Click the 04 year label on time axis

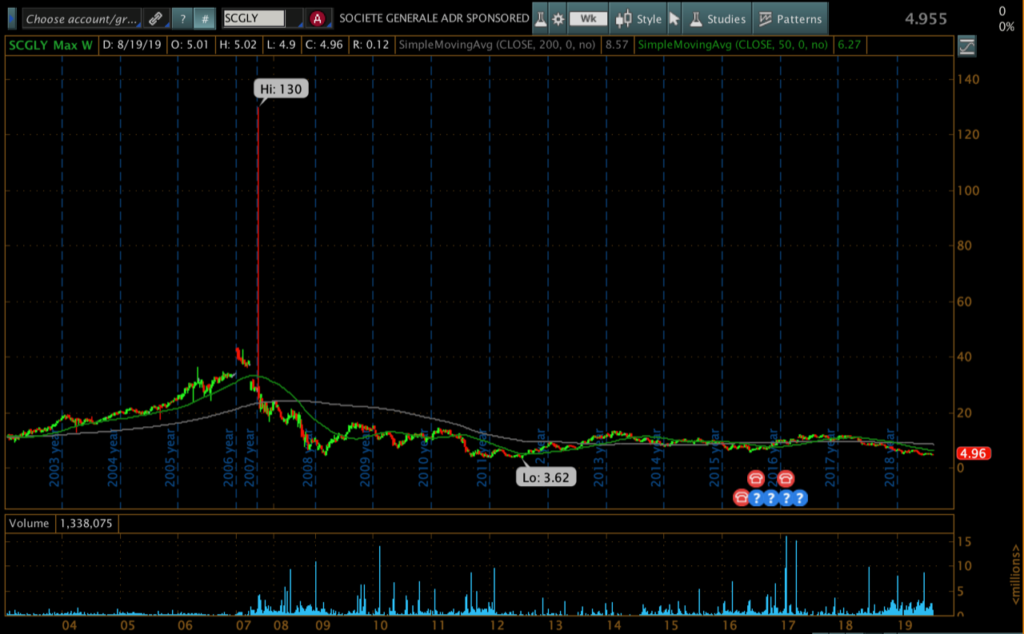coord(69,625)
